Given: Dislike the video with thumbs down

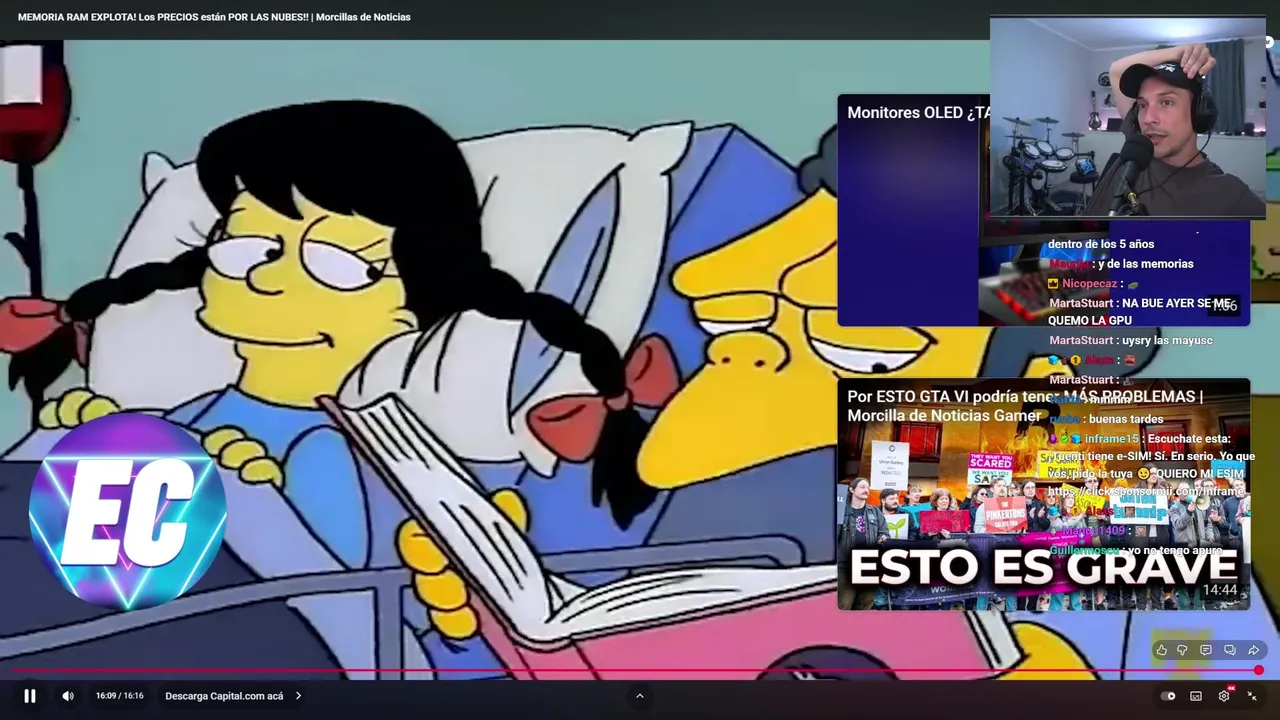Looking at the screenshot, I should (1182, 650).
